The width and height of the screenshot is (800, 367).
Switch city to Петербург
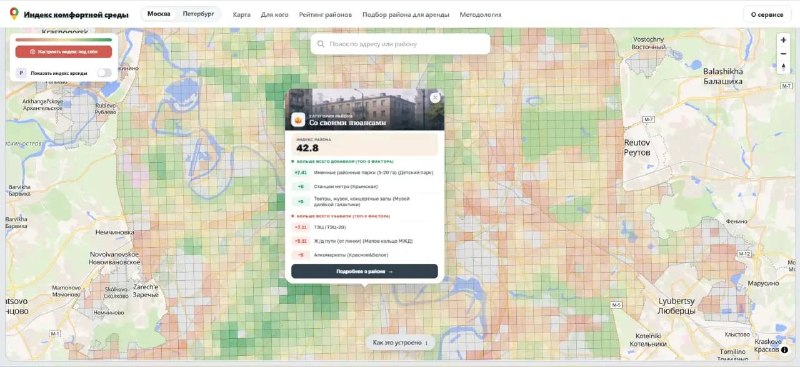[198, 14]
